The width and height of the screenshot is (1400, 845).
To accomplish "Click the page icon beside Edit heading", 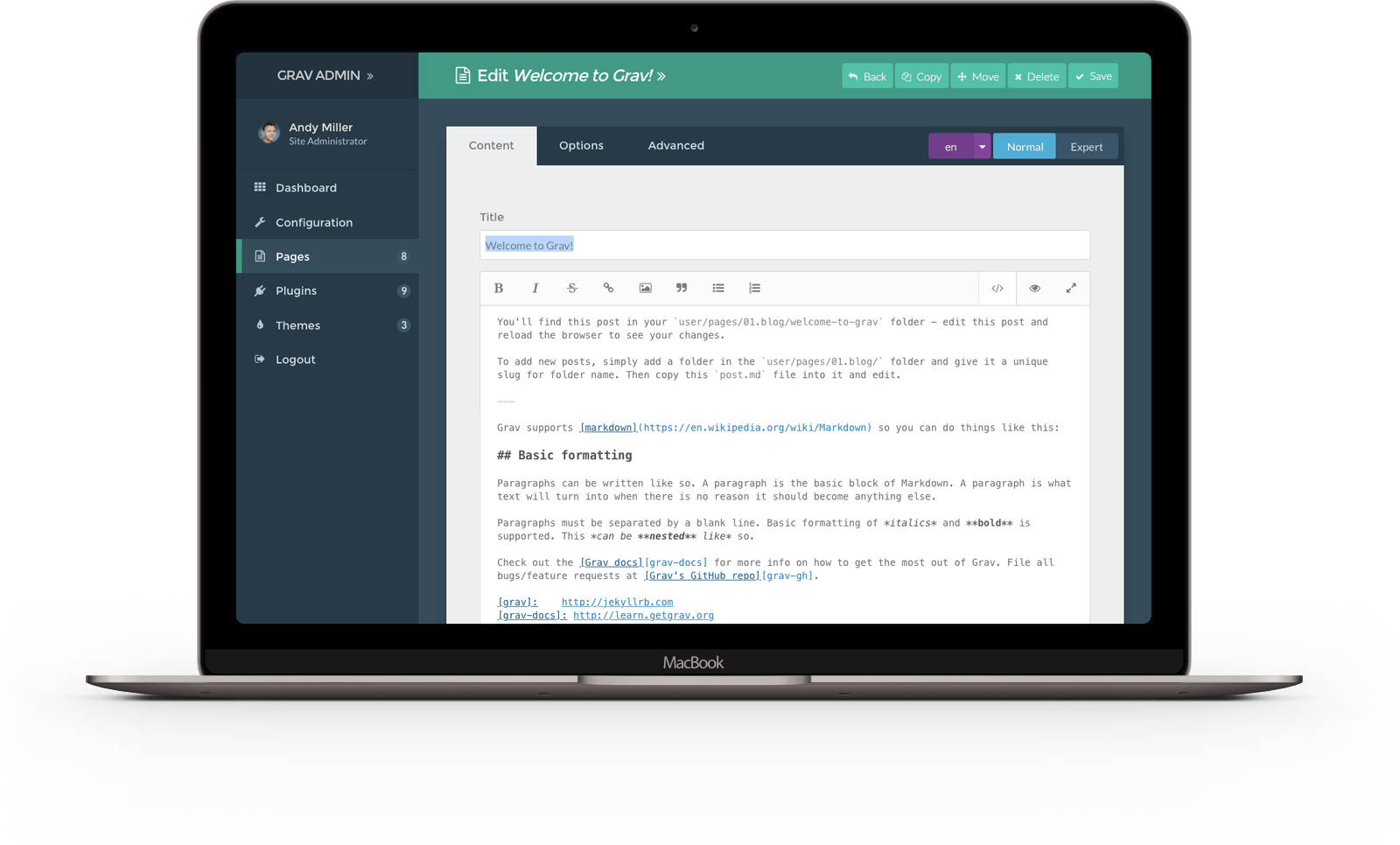I will (x=463, y=75).
